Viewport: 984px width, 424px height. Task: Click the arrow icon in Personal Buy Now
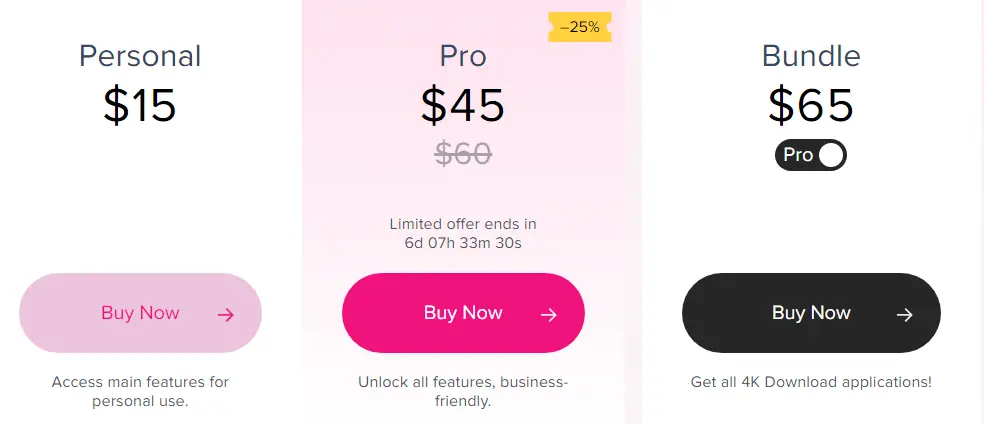point(225,315)
